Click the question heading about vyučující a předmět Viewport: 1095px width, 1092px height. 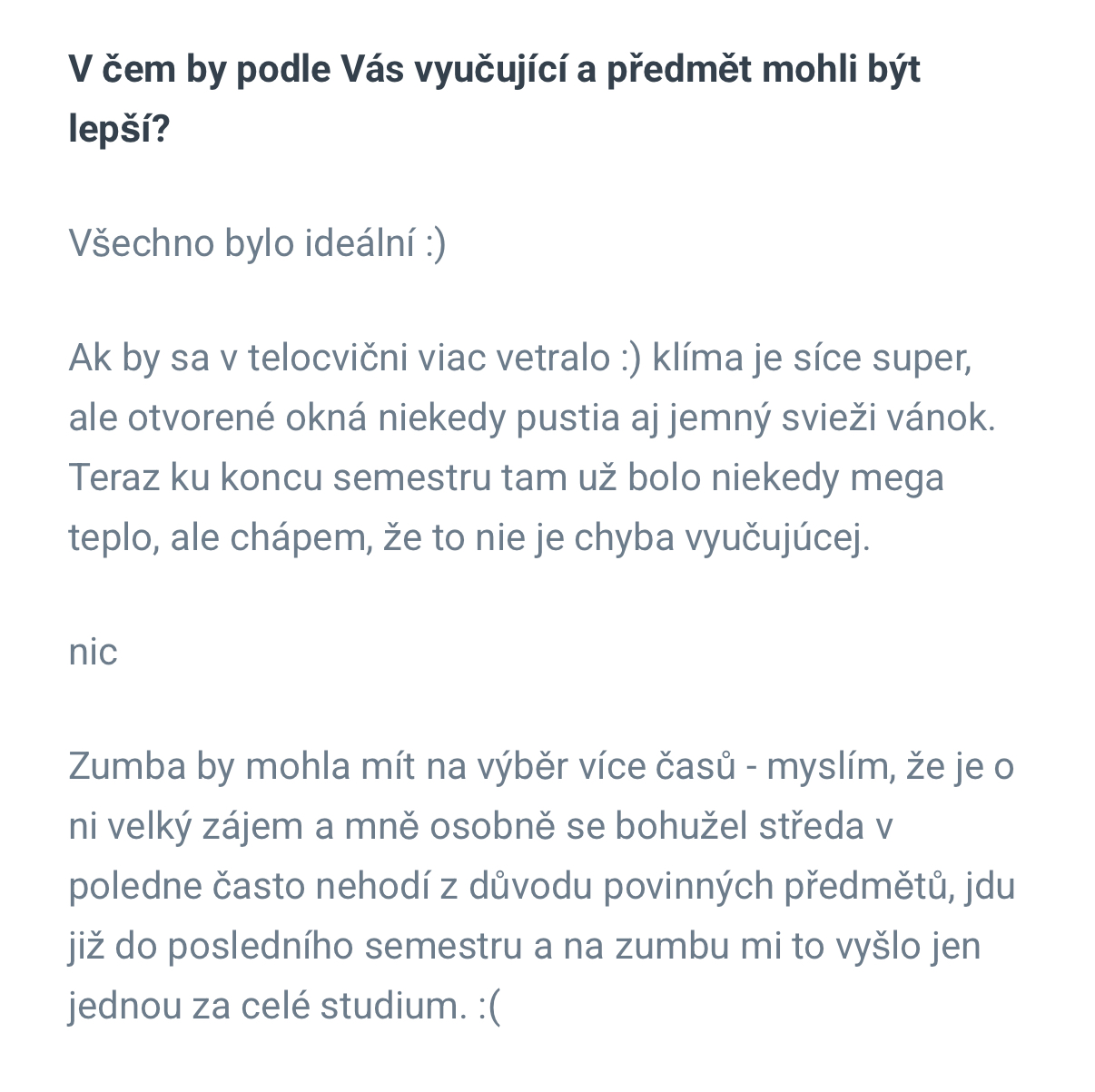tap(494, 70)
